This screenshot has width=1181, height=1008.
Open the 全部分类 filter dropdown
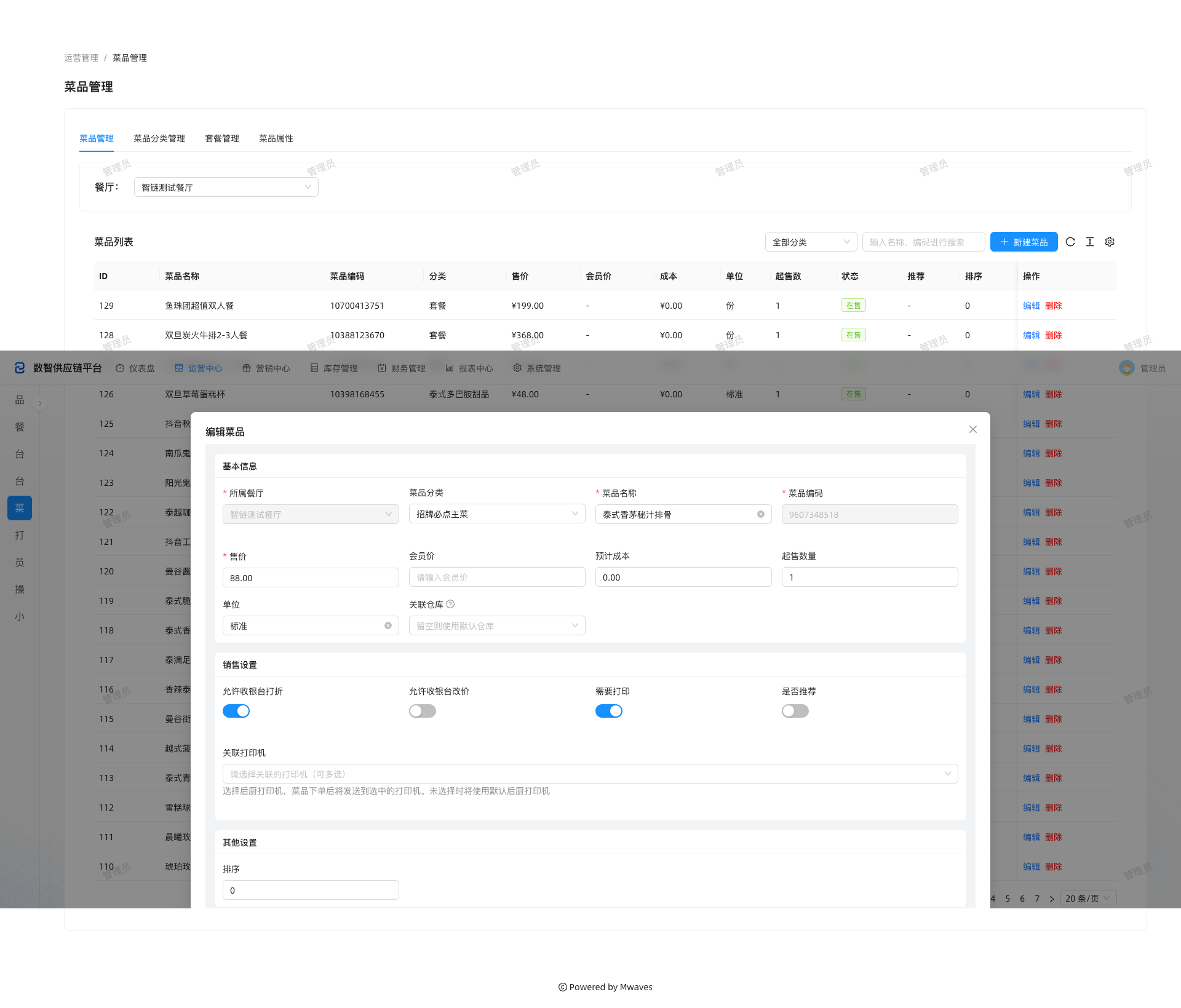[811, 242]
